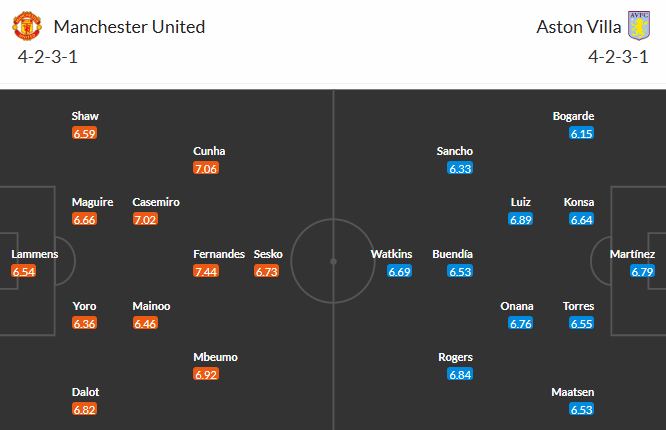This screenshot has height=430, width=666.
Task: Click Luiz's 6.89 rating badge
Action: click(520, 219)
